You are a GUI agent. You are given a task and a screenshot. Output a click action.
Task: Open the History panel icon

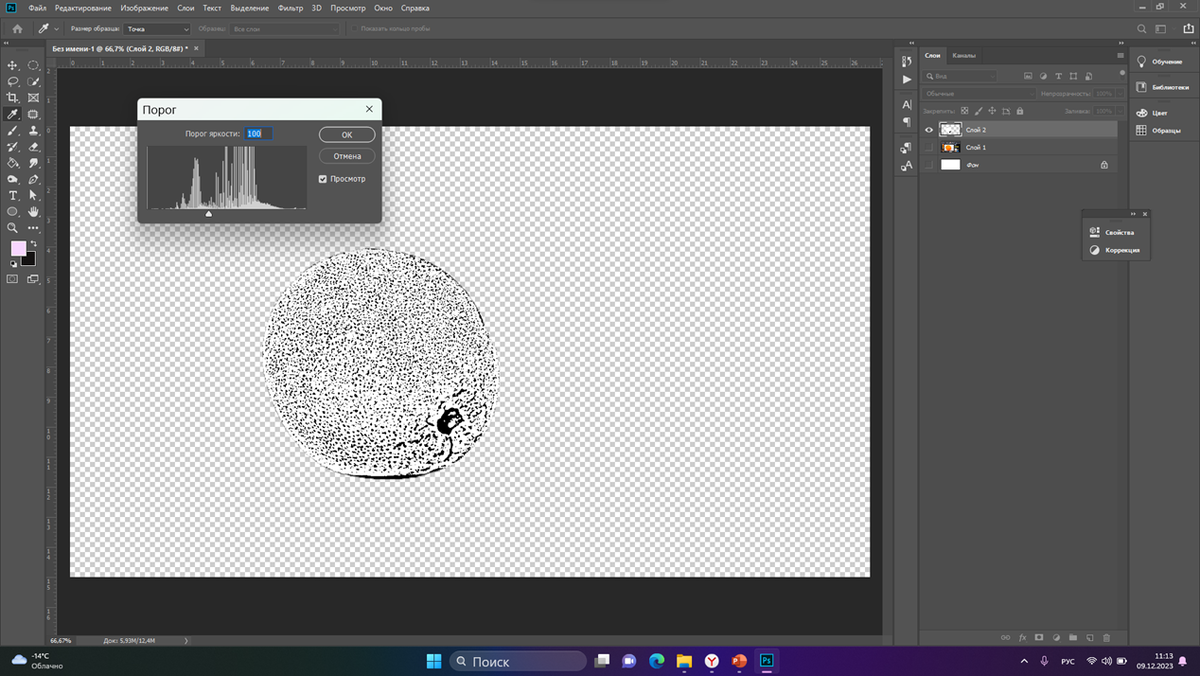click(x=906, y=61)
